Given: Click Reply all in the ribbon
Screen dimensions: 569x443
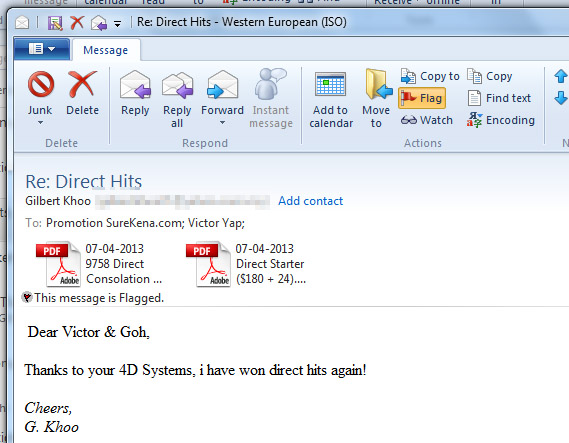Looking at the screenshot, I should pos(177,99).
